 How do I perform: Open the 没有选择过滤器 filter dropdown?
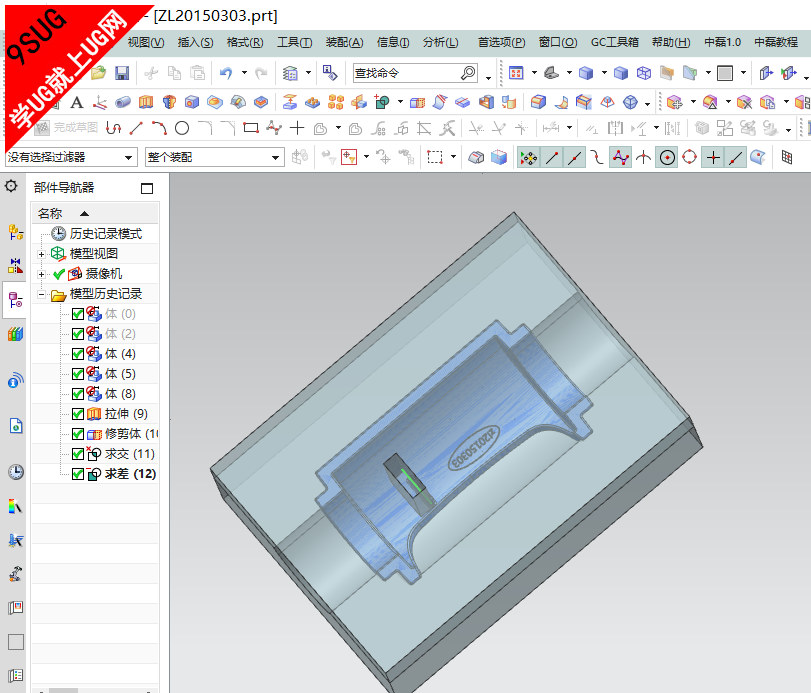(71, 157)
